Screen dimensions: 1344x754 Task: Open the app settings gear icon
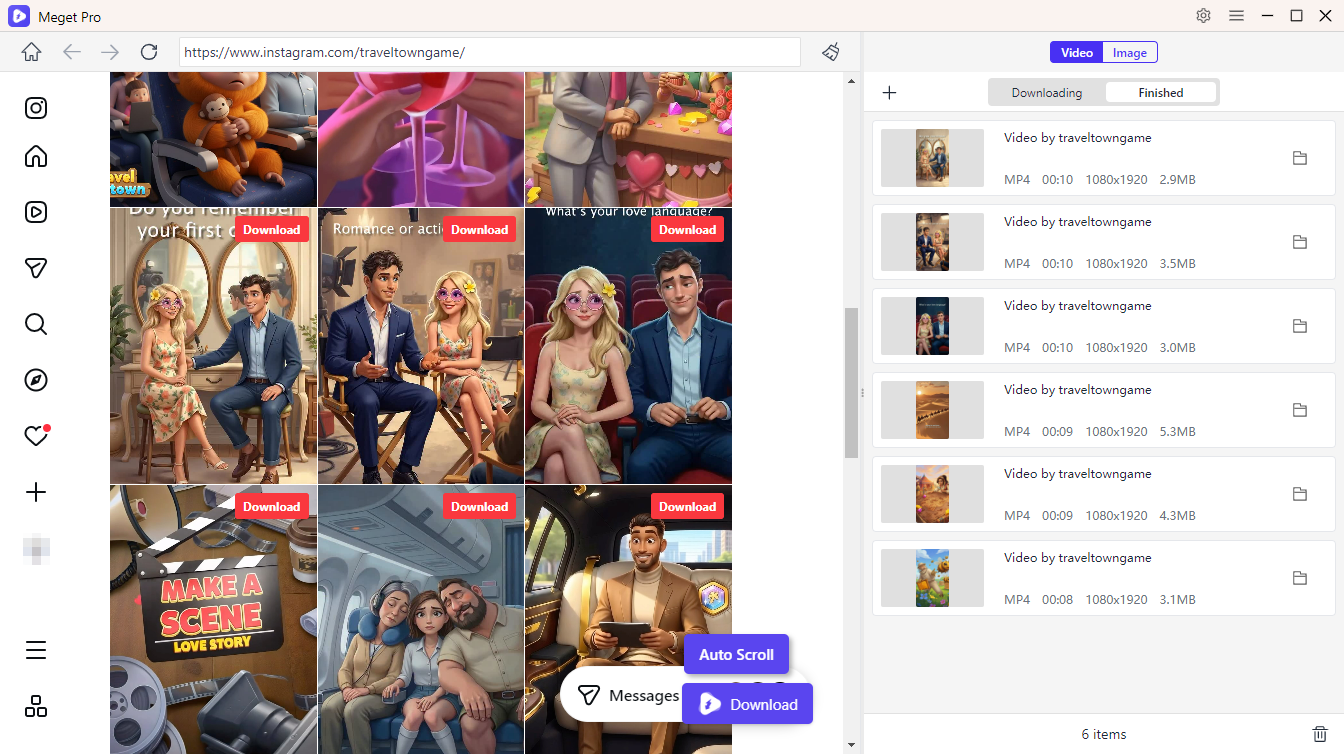[x=1203, y=16]
